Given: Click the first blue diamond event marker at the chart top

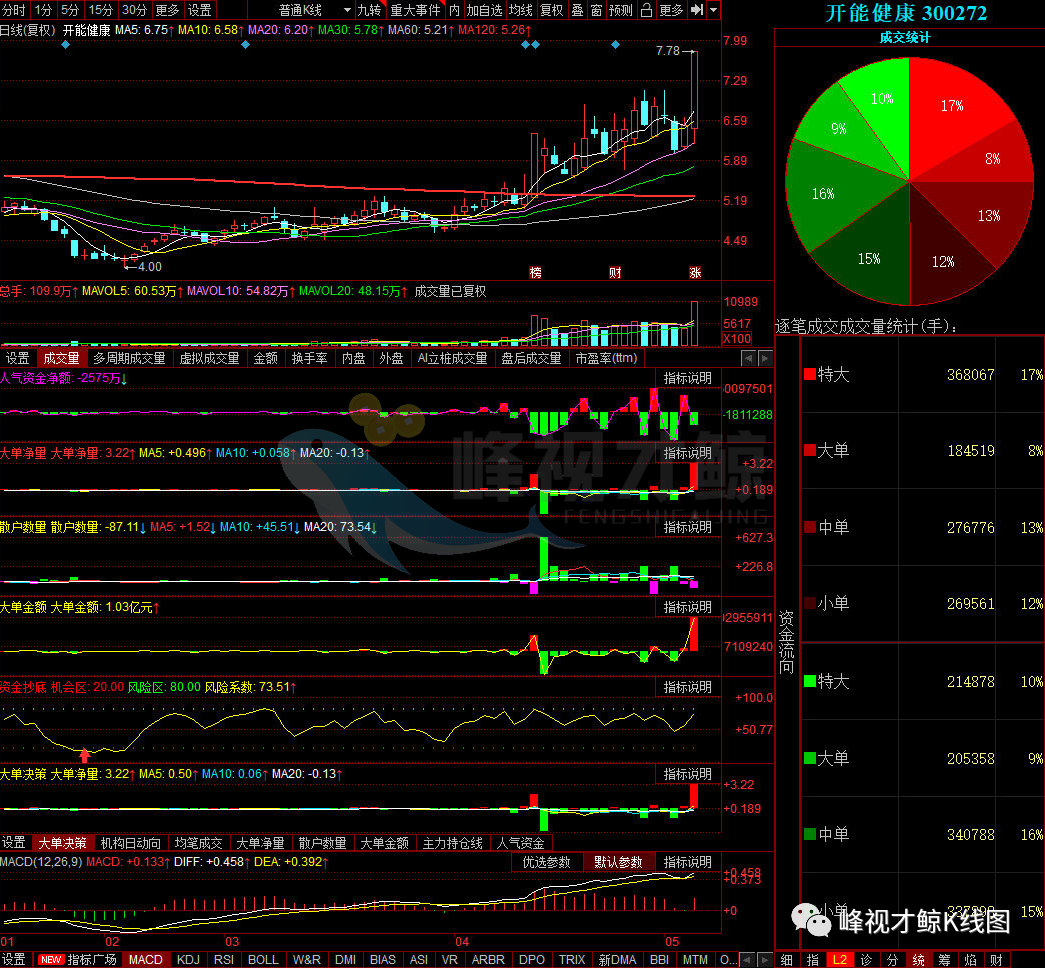Looking at the screenshot, I should 65,45.
